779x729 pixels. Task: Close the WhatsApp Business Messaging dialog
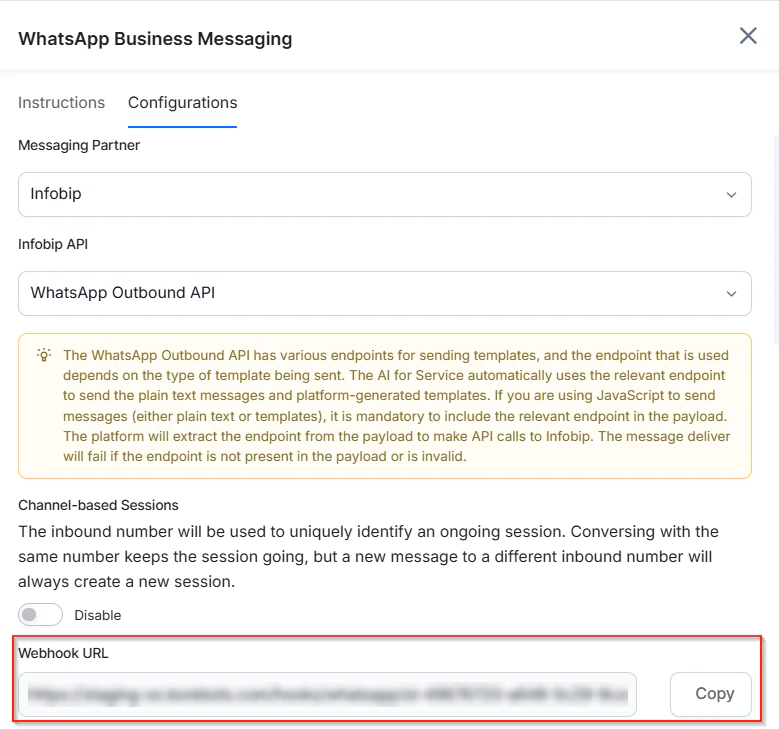748,36
